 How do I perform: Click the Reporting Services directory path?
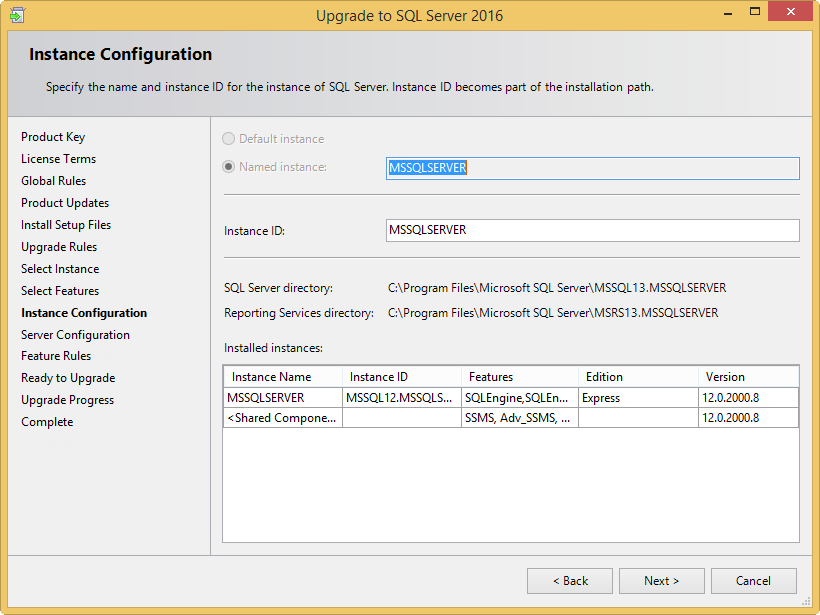click(553, 313)
